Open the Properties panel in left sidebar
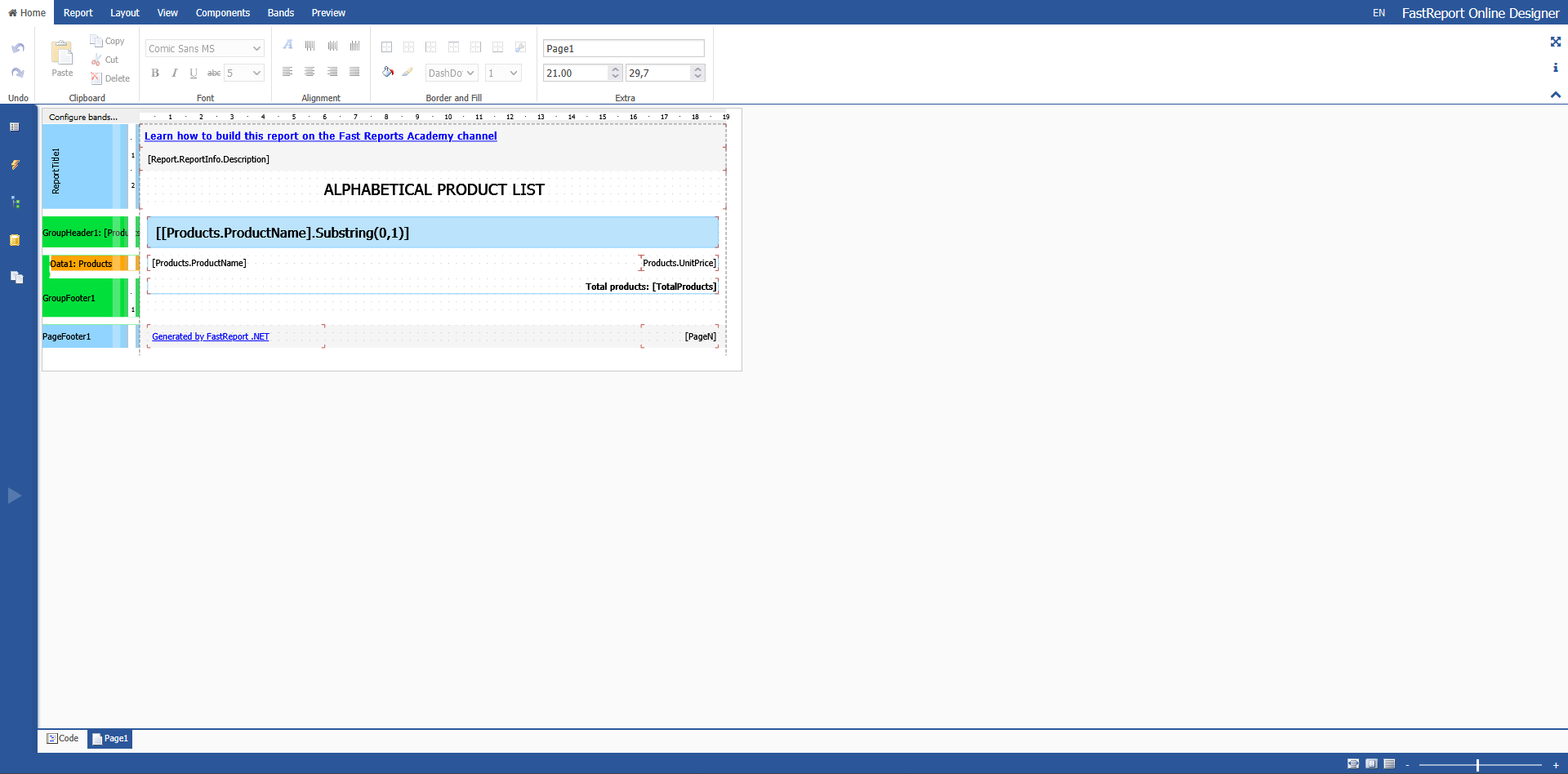 (x=15, y=127)
